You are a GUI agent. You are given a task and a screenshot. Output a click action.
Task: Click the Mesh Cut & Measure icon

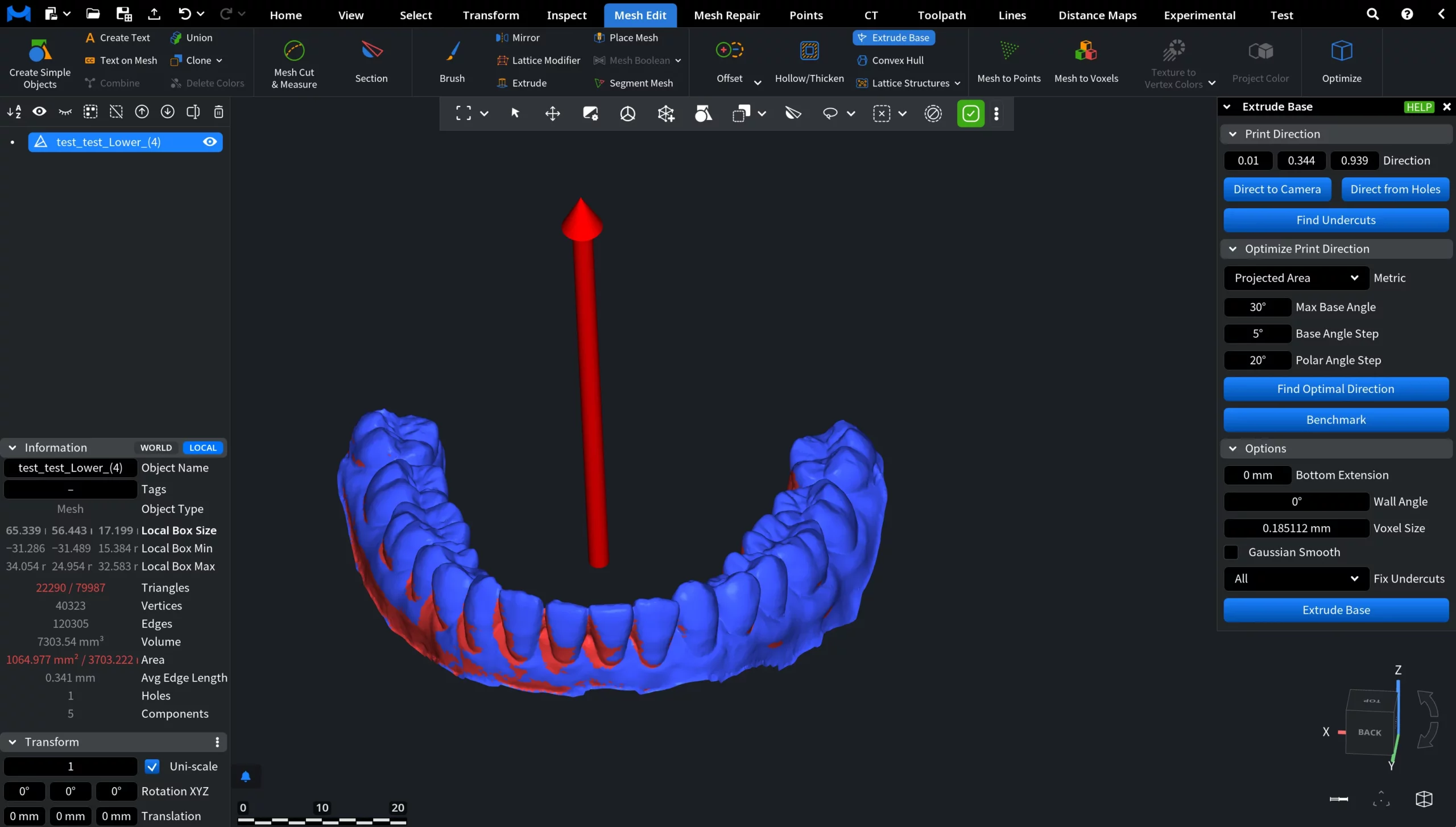294,51
